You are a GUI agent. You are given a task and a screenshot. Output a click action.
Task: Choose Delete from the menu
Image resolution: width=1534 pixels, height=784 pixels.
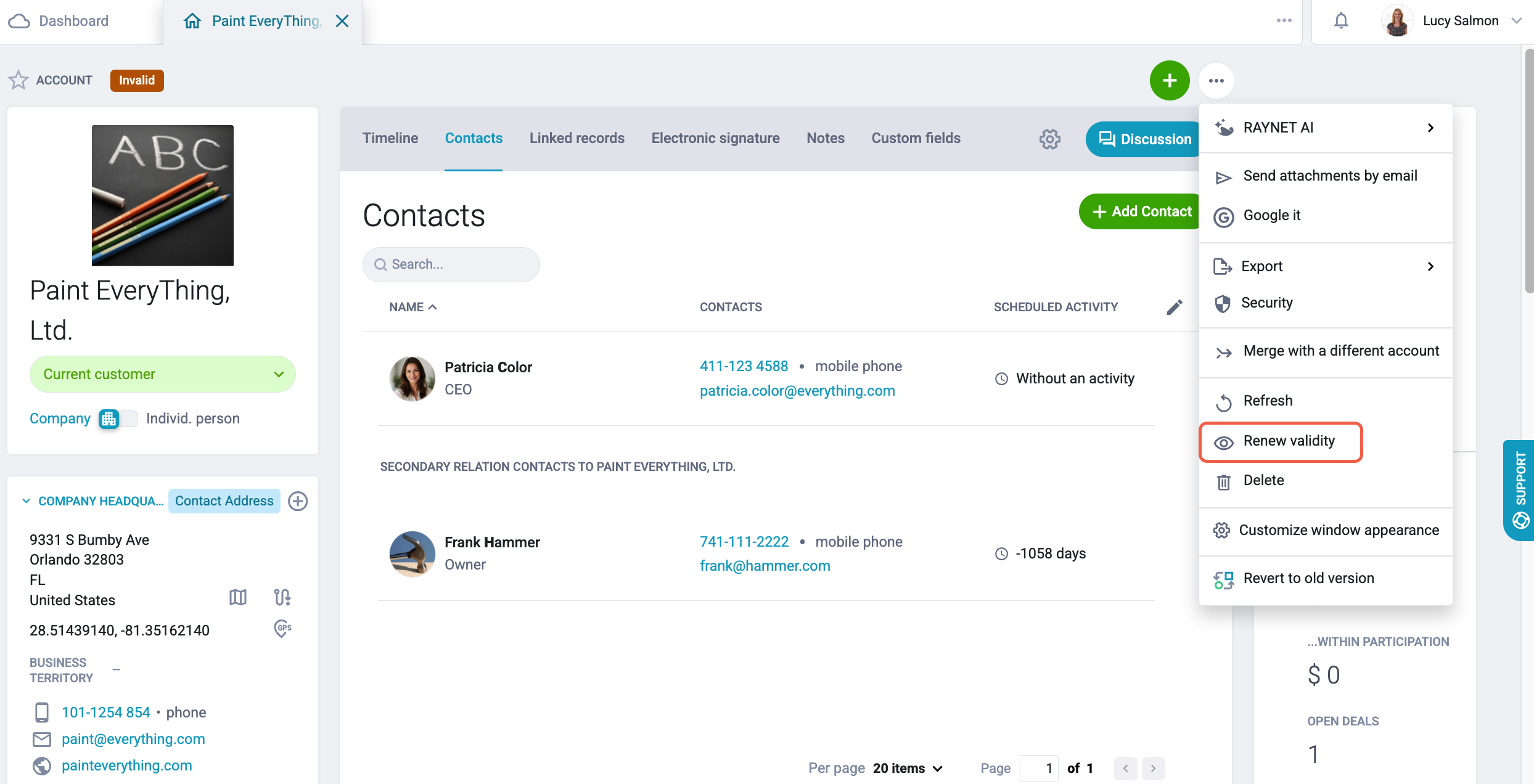pyautogui.click(x=1326, y=481)
